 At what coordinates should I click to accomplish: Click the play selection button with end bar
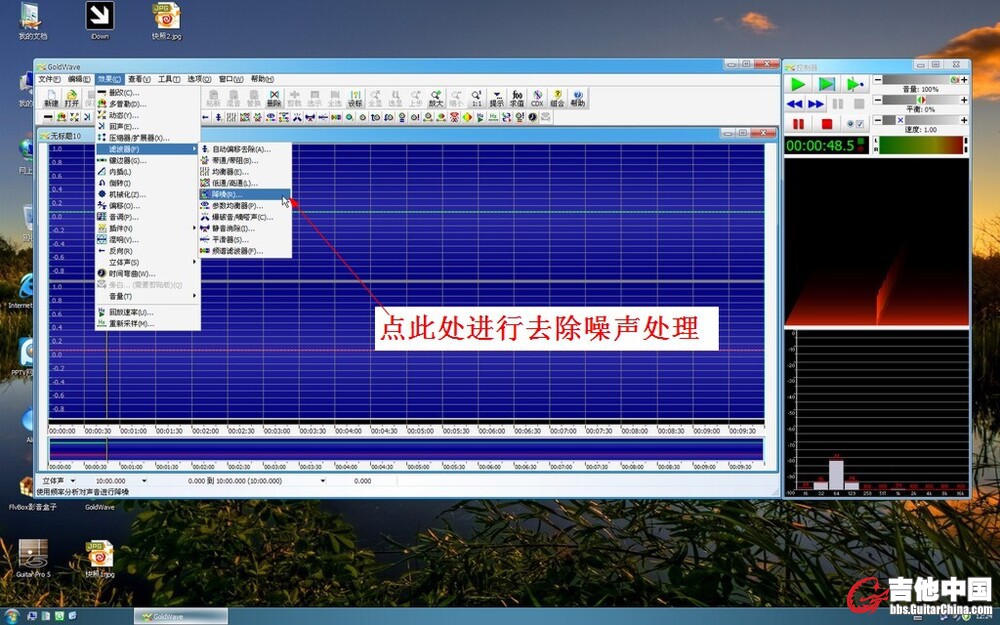point(827,84)
